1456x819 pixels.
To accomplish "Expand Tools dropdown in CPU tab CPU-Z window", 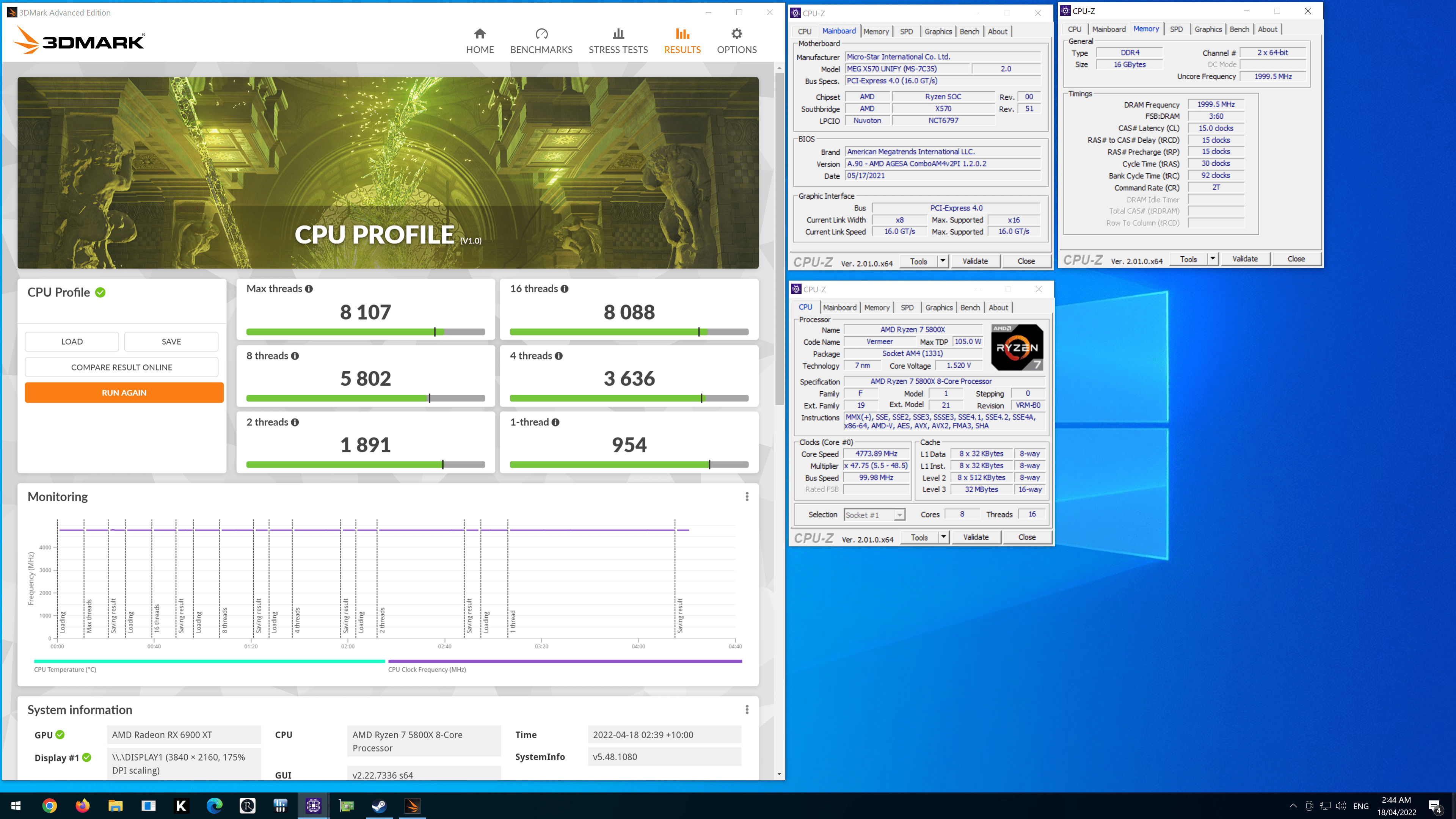I will tap(943, 537).
